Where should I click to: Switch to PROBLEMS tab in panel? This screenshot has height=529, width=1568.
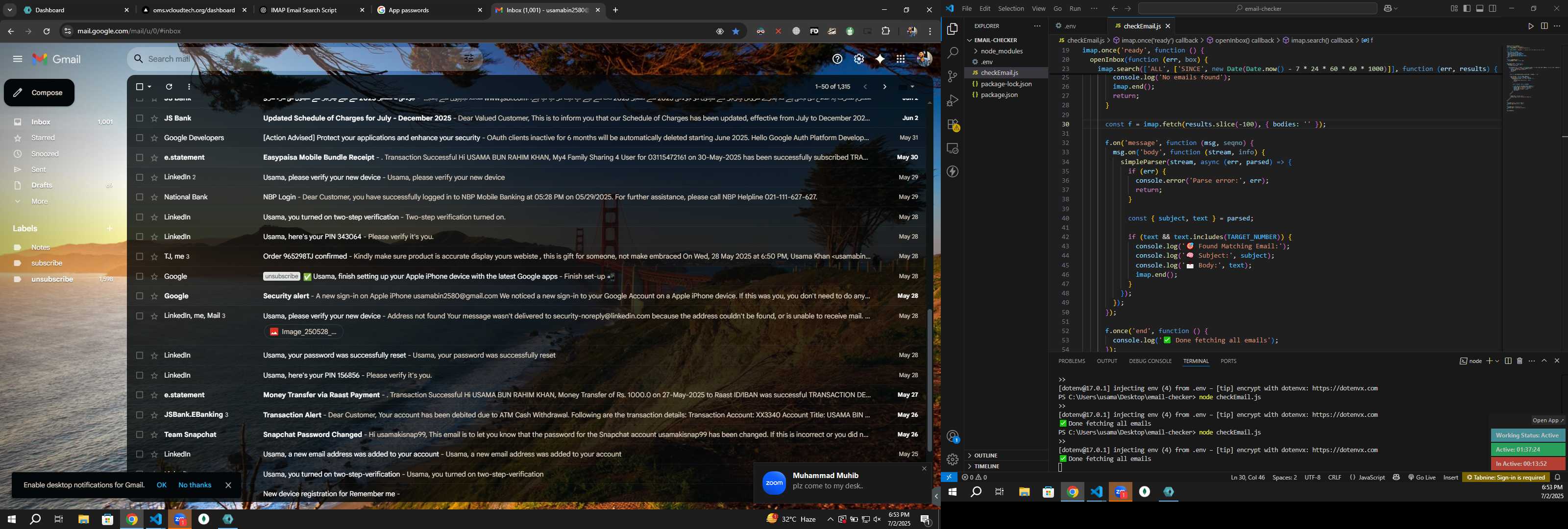coord(1071,361)
